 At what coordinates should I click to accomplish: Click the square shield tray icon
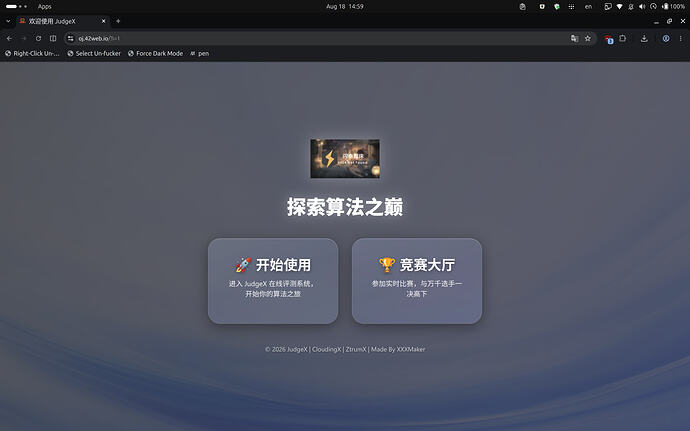coord(542,7)
